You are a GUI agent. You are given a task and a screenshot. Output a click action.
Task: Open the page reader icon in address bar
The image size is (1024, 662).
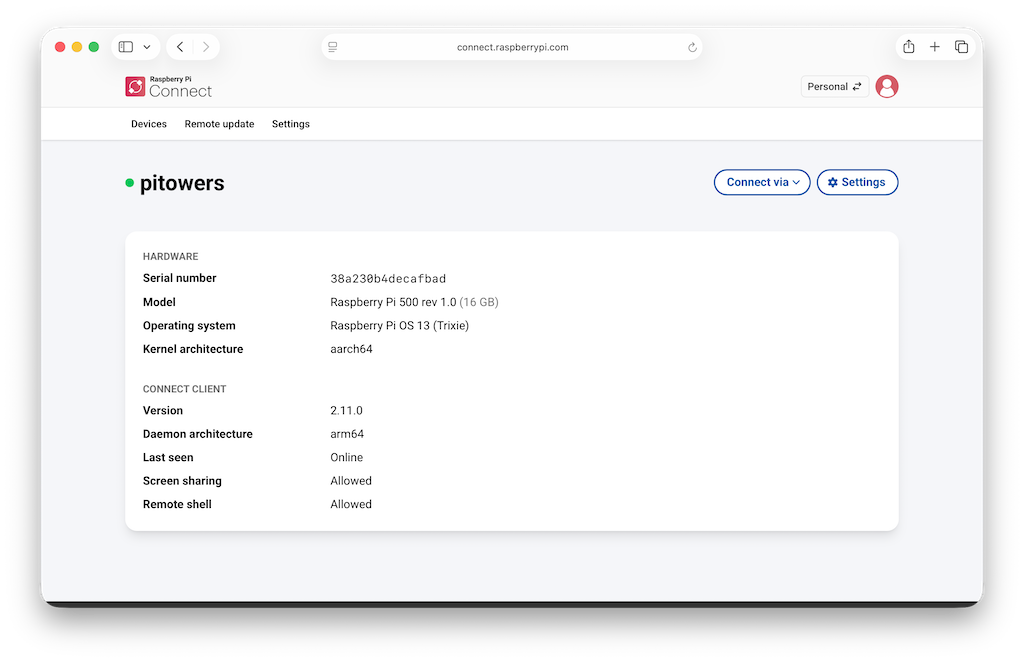(333, 47)
